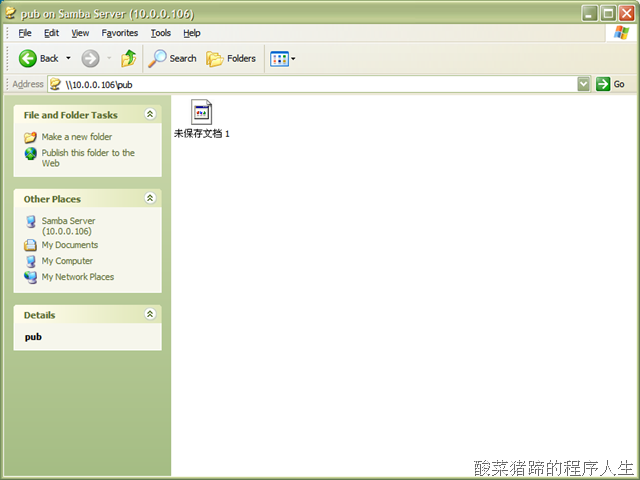Click the My Network Places icon
This screenshot has width=640, height=480.
pos(31,277)
